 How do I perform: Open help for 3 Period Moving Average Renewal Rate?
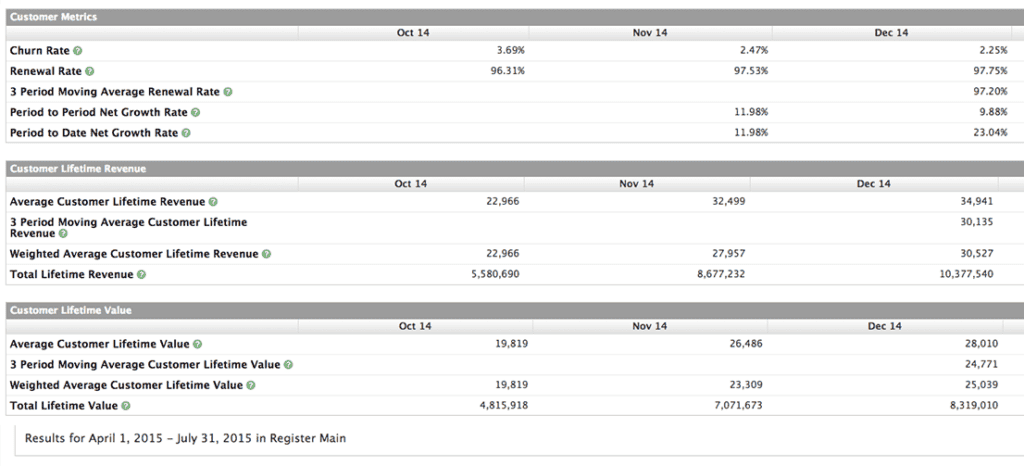tap(227, 92)
